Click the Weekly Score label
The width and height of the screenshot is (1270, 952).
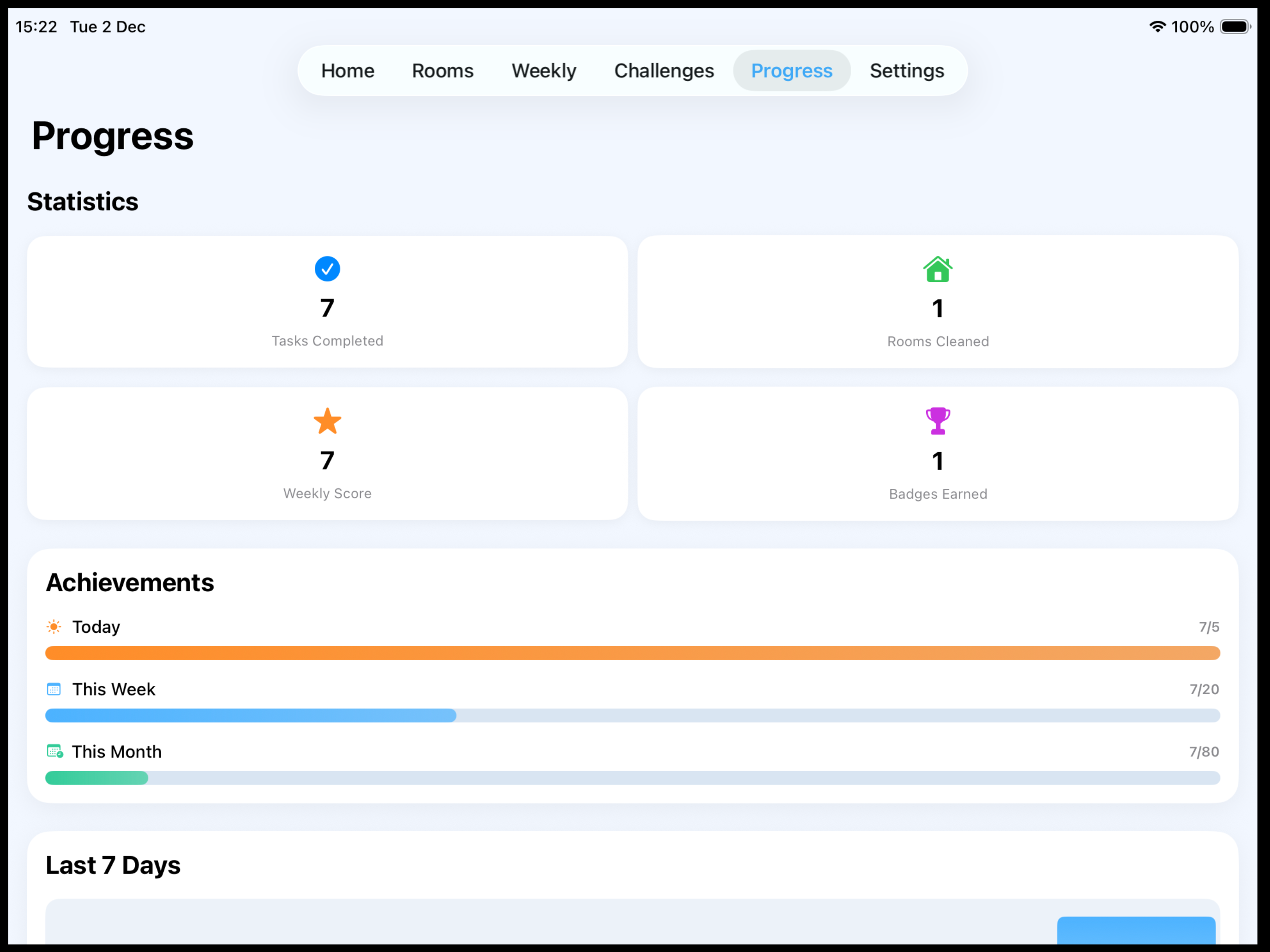coord(327,494)
